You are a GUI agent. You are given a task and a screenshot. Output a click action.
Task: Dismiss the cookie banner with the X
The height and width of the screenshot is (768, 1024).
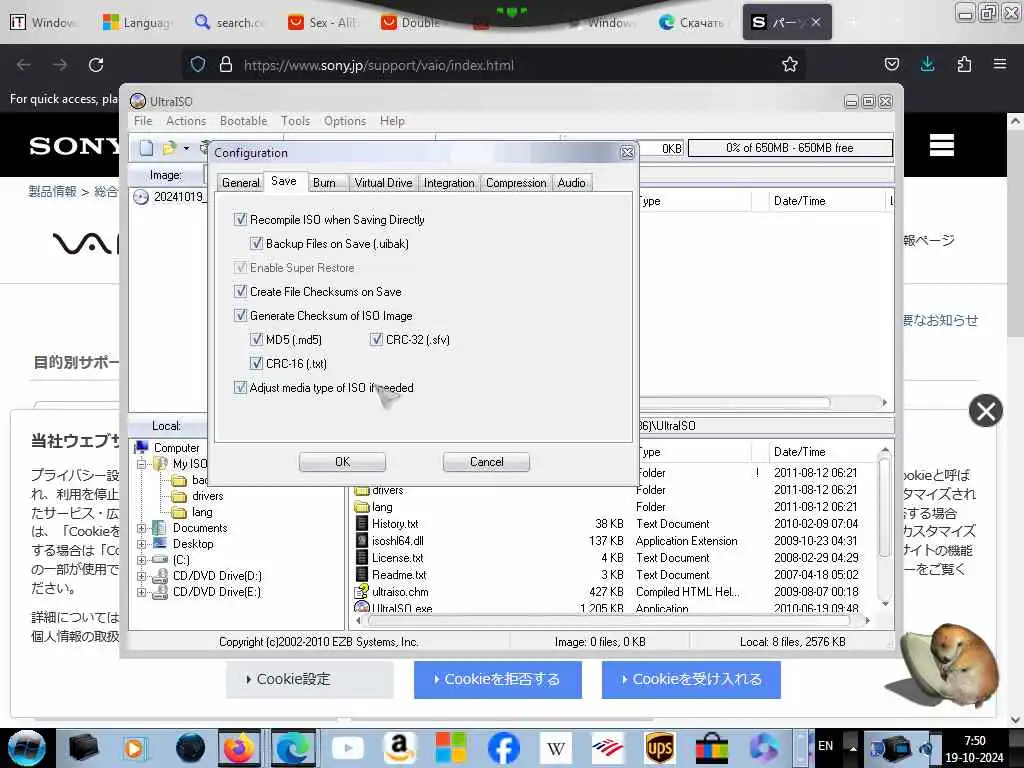click(x=985, y=411)
